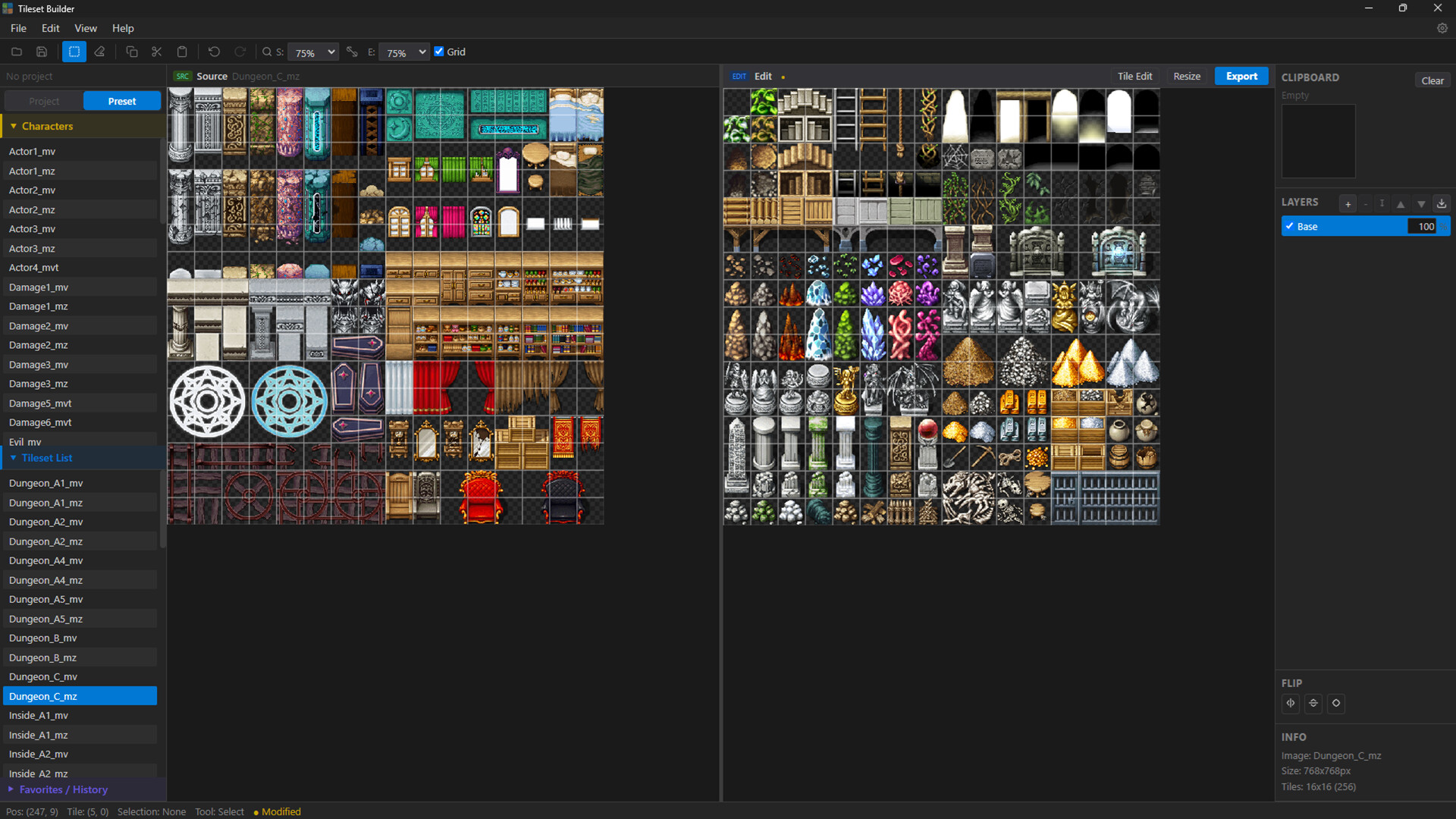
Task: Select Damage3_mz in Characters list
Action: [80, 384]
